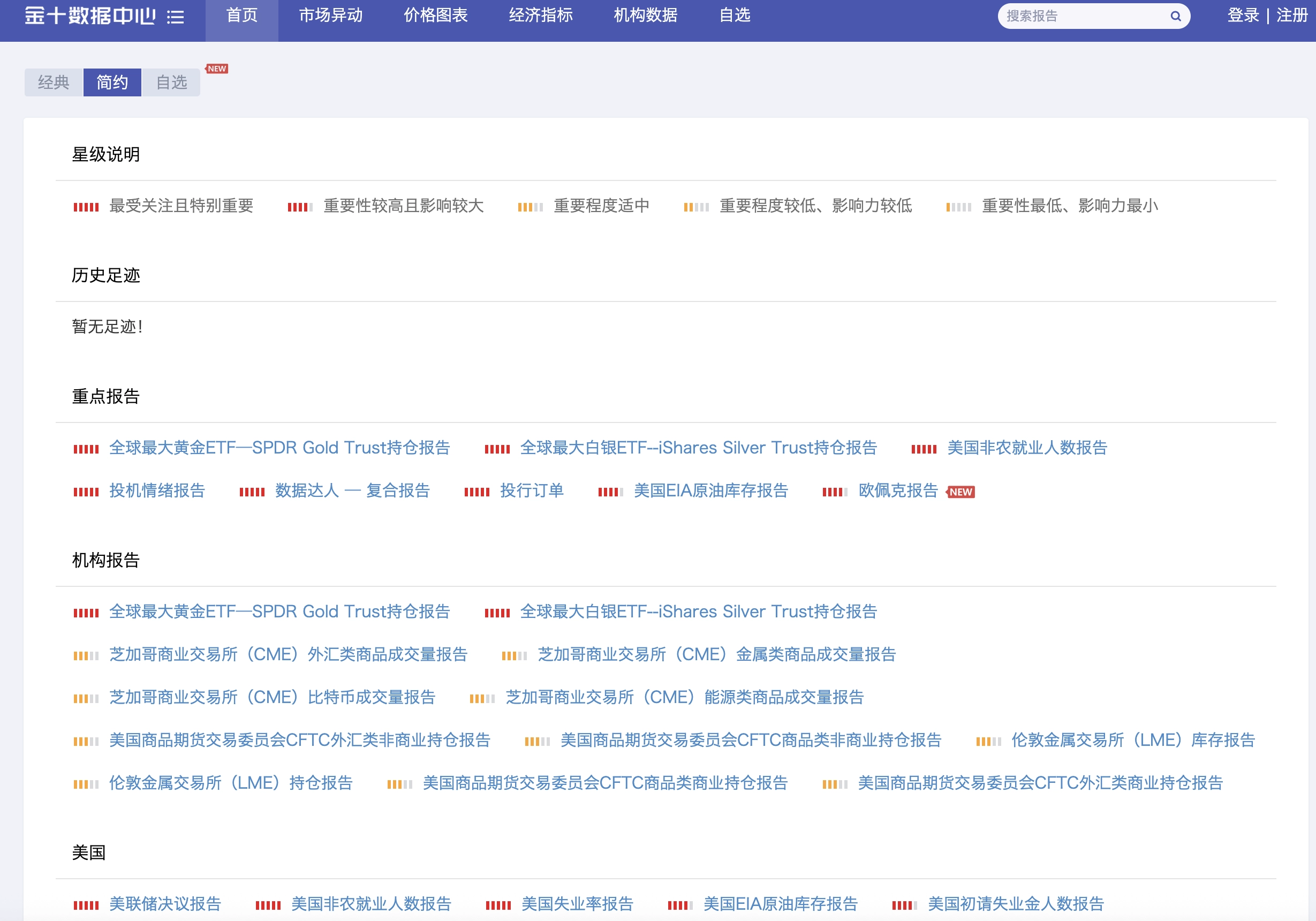Open 伦敦金属交易所（LME）库存报告
1316x921 pixels.
[1133, 741]
